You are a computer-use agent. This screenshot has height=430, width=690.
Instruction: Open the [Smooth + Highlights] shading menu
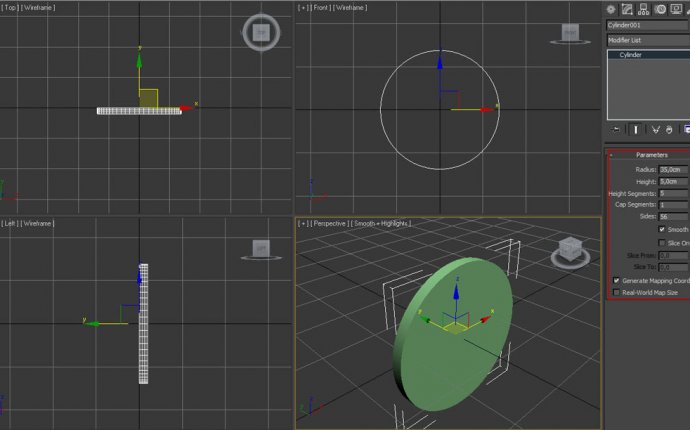click(x=381, y=224)
